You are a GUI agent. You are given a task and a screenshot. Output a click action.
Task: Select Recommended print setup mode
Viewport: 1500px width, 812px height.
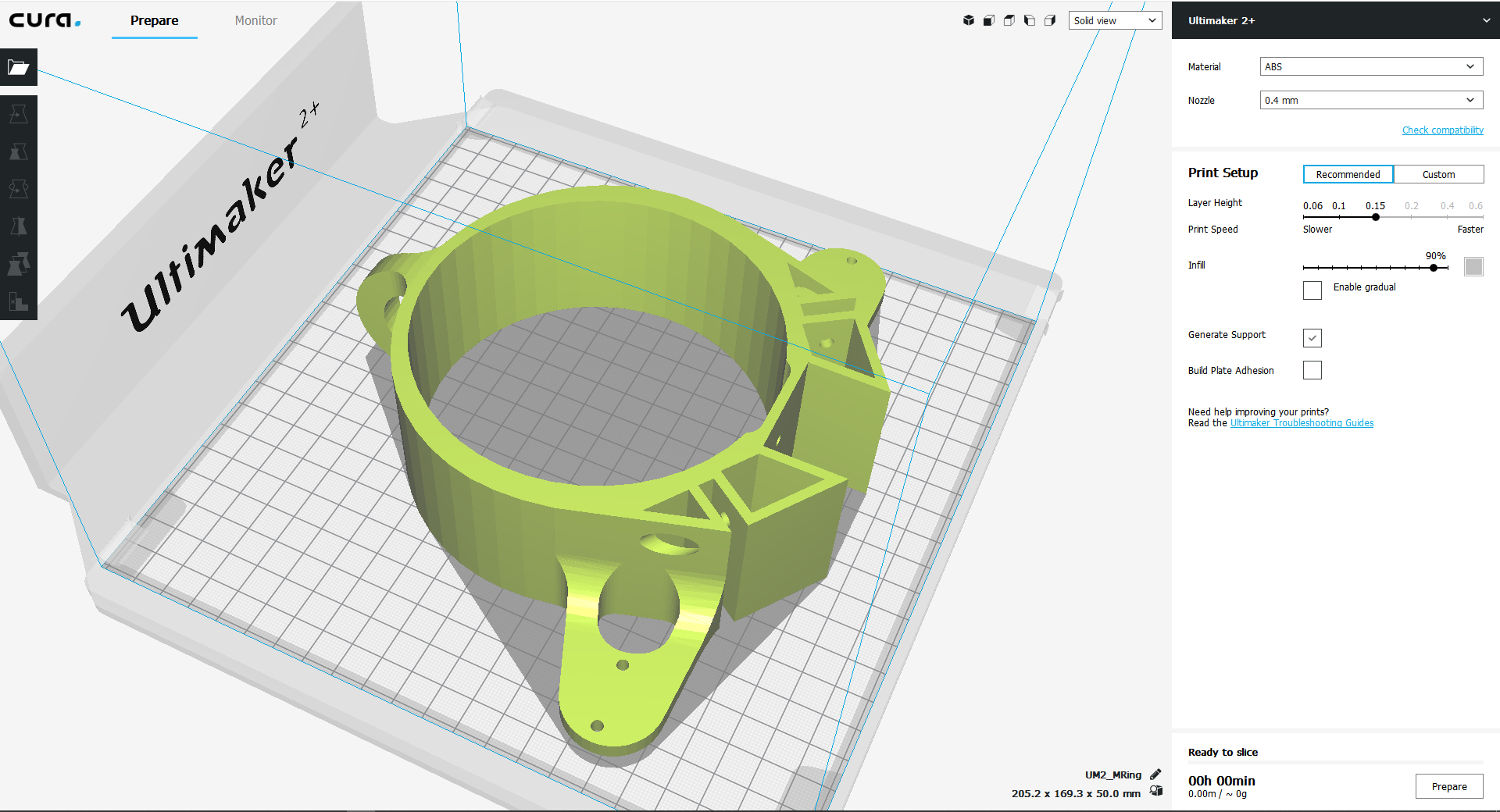1348,174
